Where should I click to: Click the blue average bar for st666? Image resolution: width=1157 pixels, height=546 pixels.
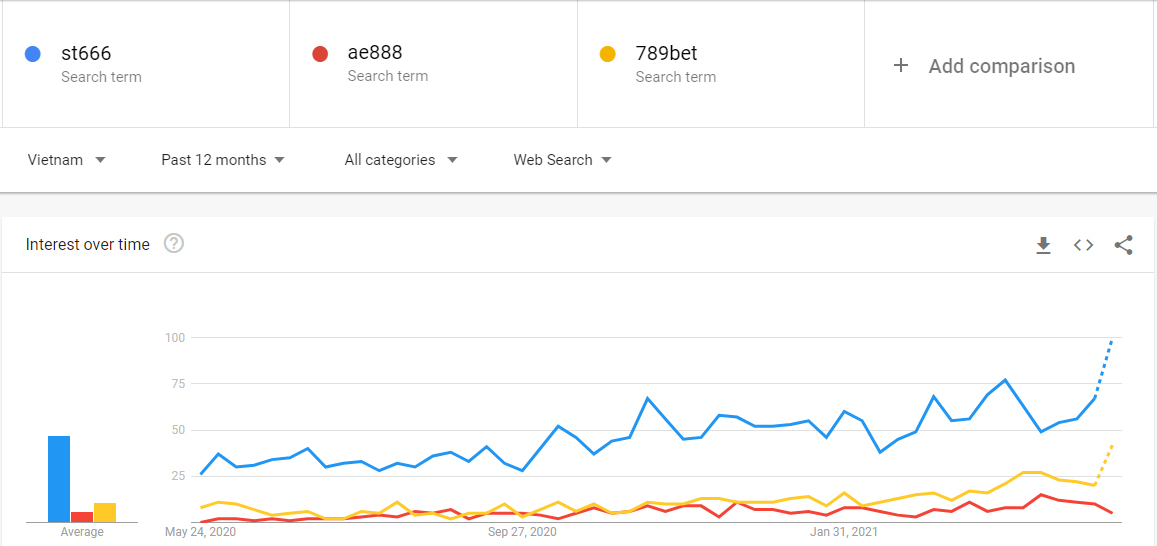click(59, 479)
